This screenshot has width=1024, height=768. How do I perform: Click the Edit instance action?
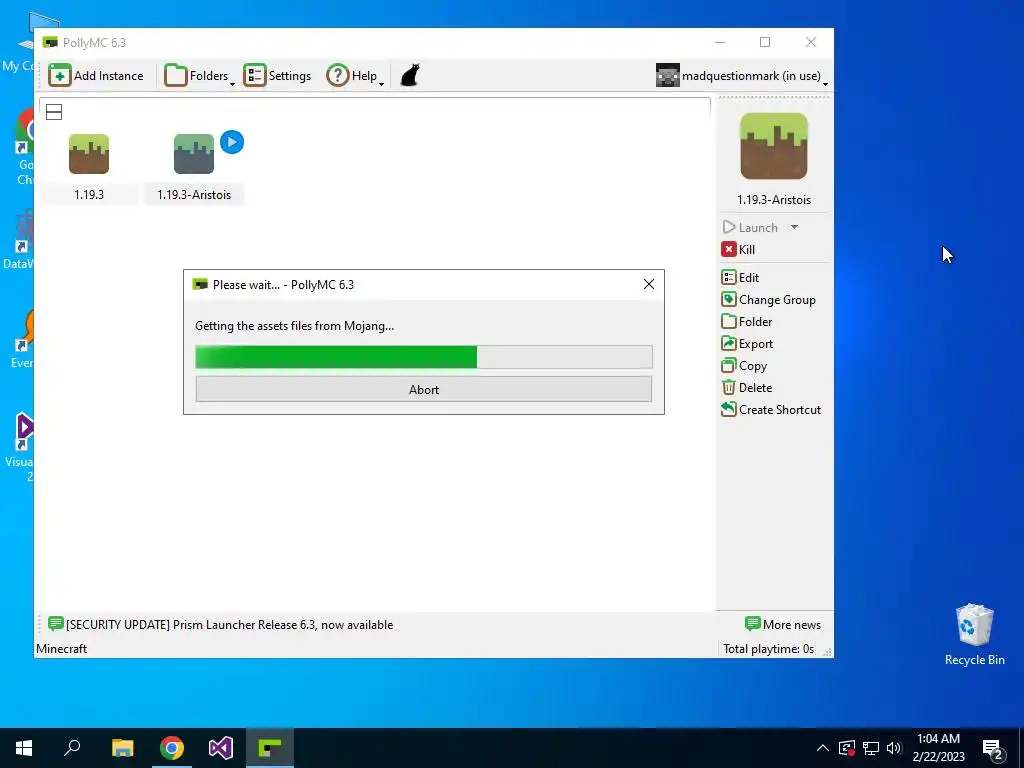740,278
